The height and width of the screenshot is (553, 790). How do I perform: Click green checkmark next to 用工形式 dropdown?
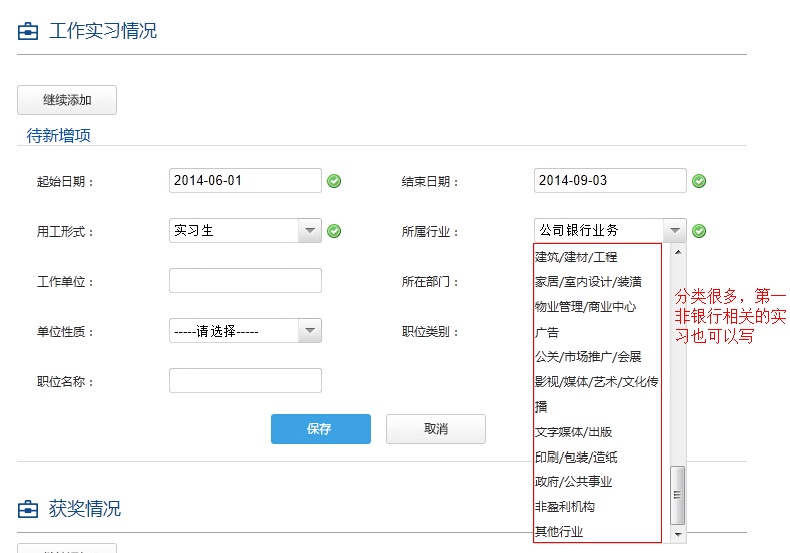tap(335, 231)
